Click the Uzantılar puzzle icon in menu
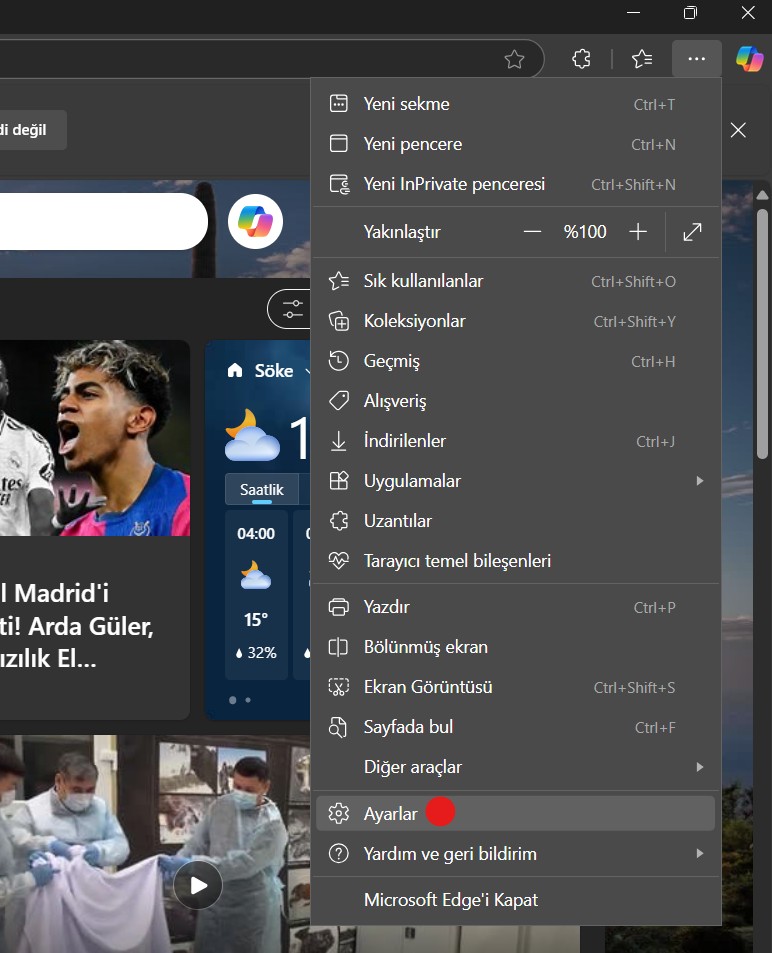Screen dimensions: 772x953 339,521
